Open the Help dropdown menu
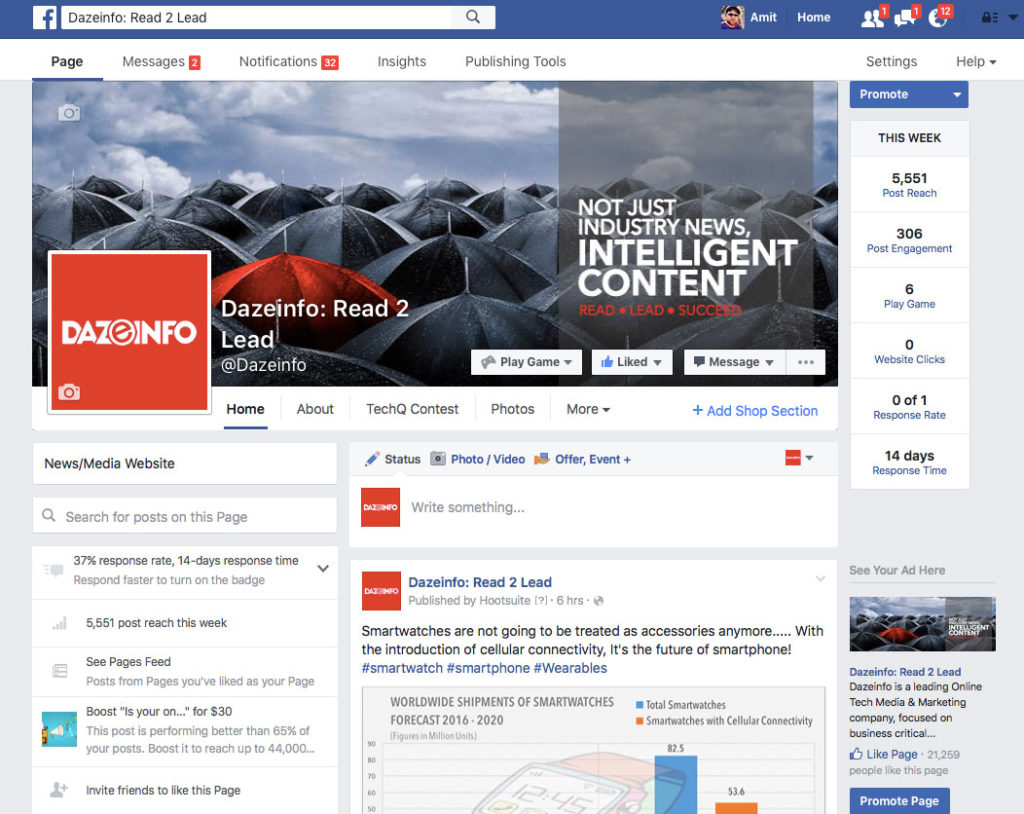This screenshot has width=1024, height=814. (974, 61)
